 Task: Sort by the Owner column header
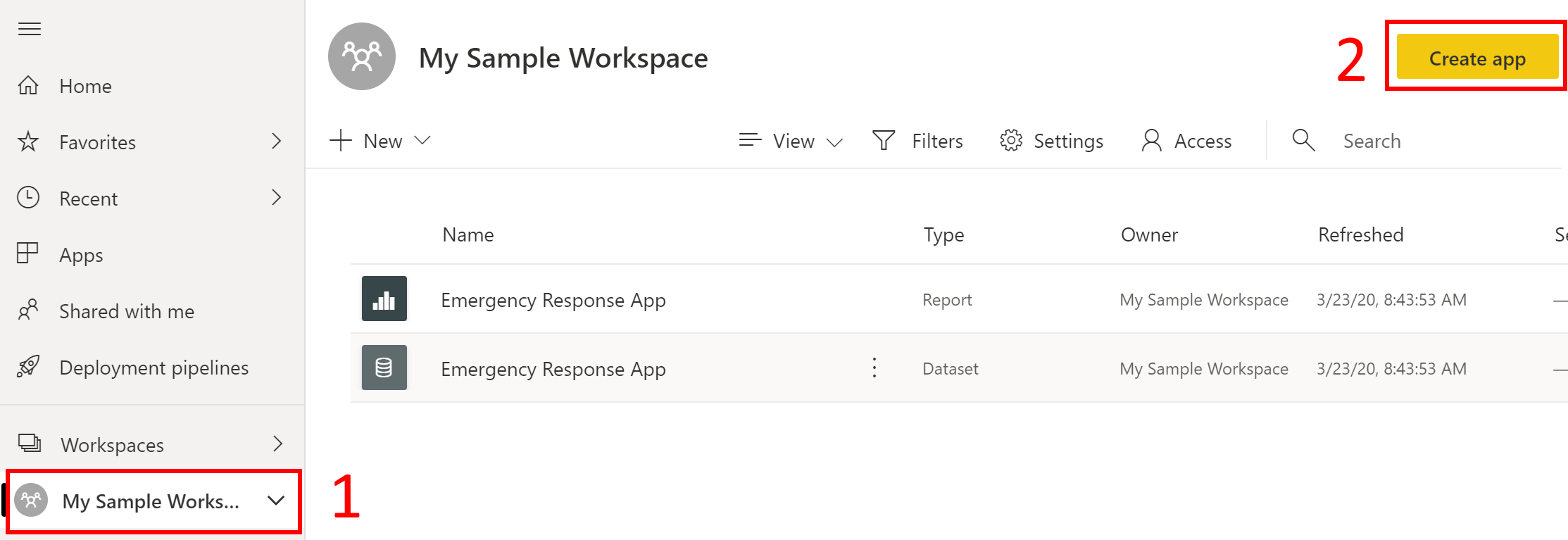tap(1149, 234)
